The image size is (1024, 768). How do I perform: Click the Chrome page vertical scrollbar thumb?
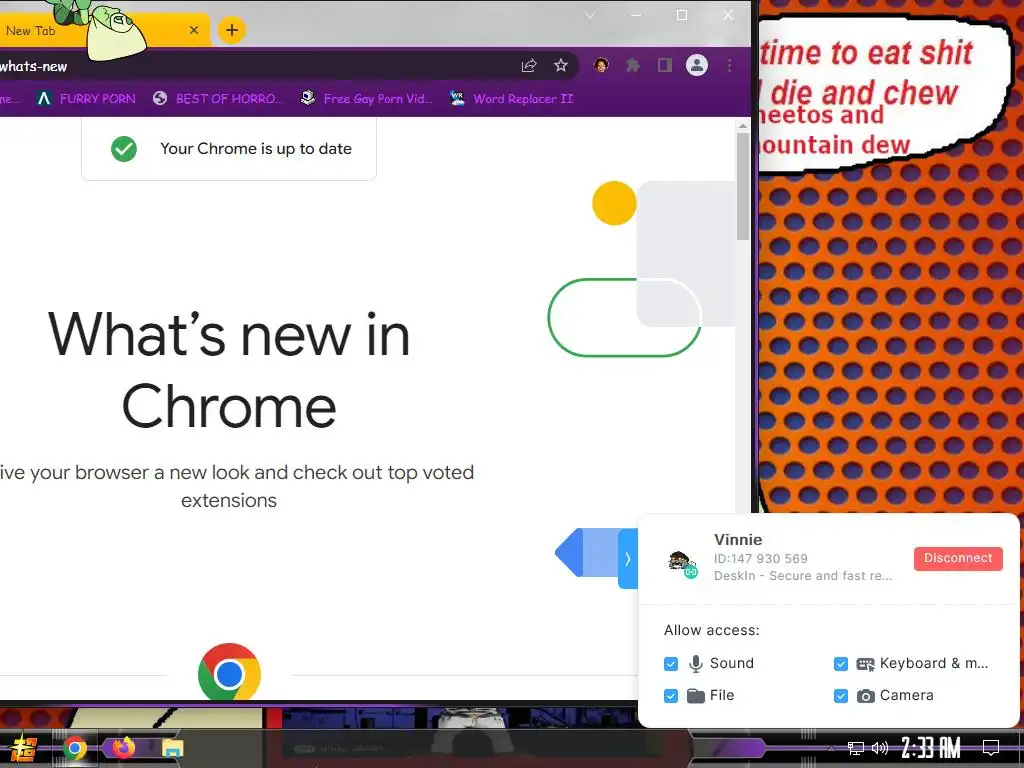pos(743,187)
